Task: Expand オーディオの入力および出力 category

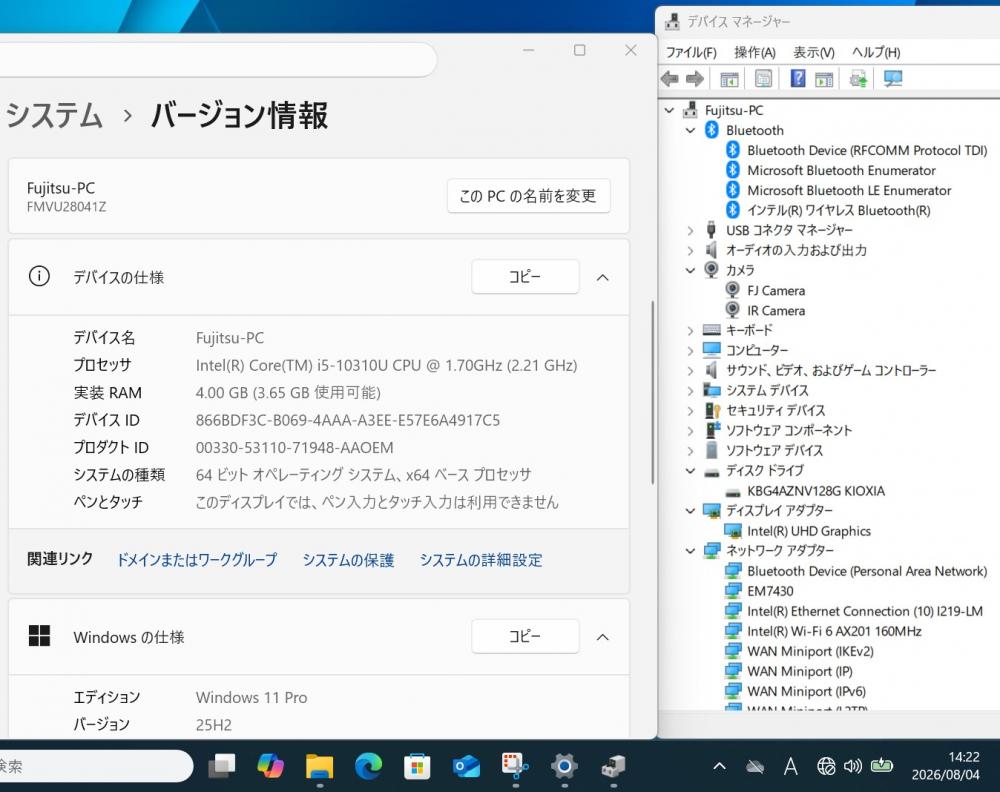Action: point(690,251)
